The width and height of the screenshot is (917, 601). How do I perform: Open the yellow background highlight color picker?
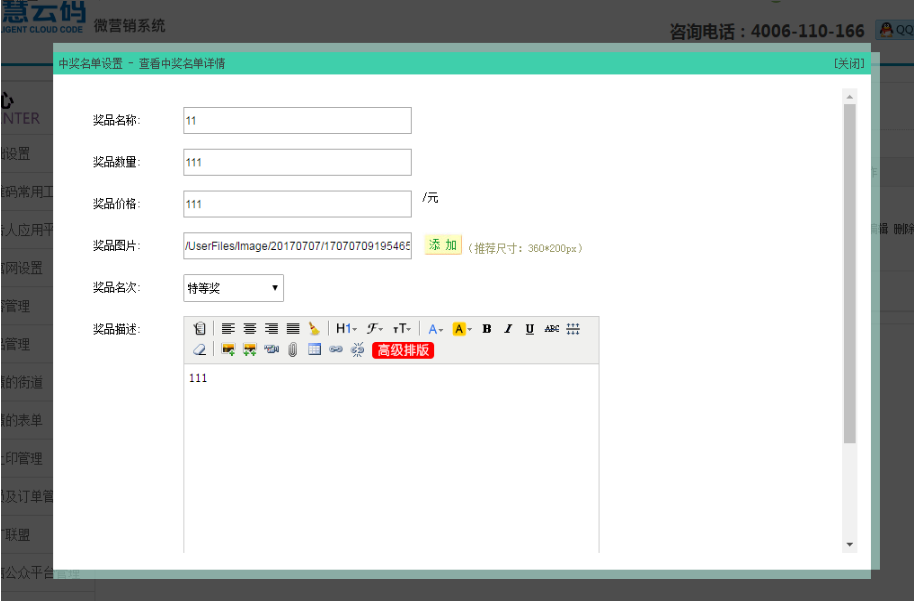point(461,328)
